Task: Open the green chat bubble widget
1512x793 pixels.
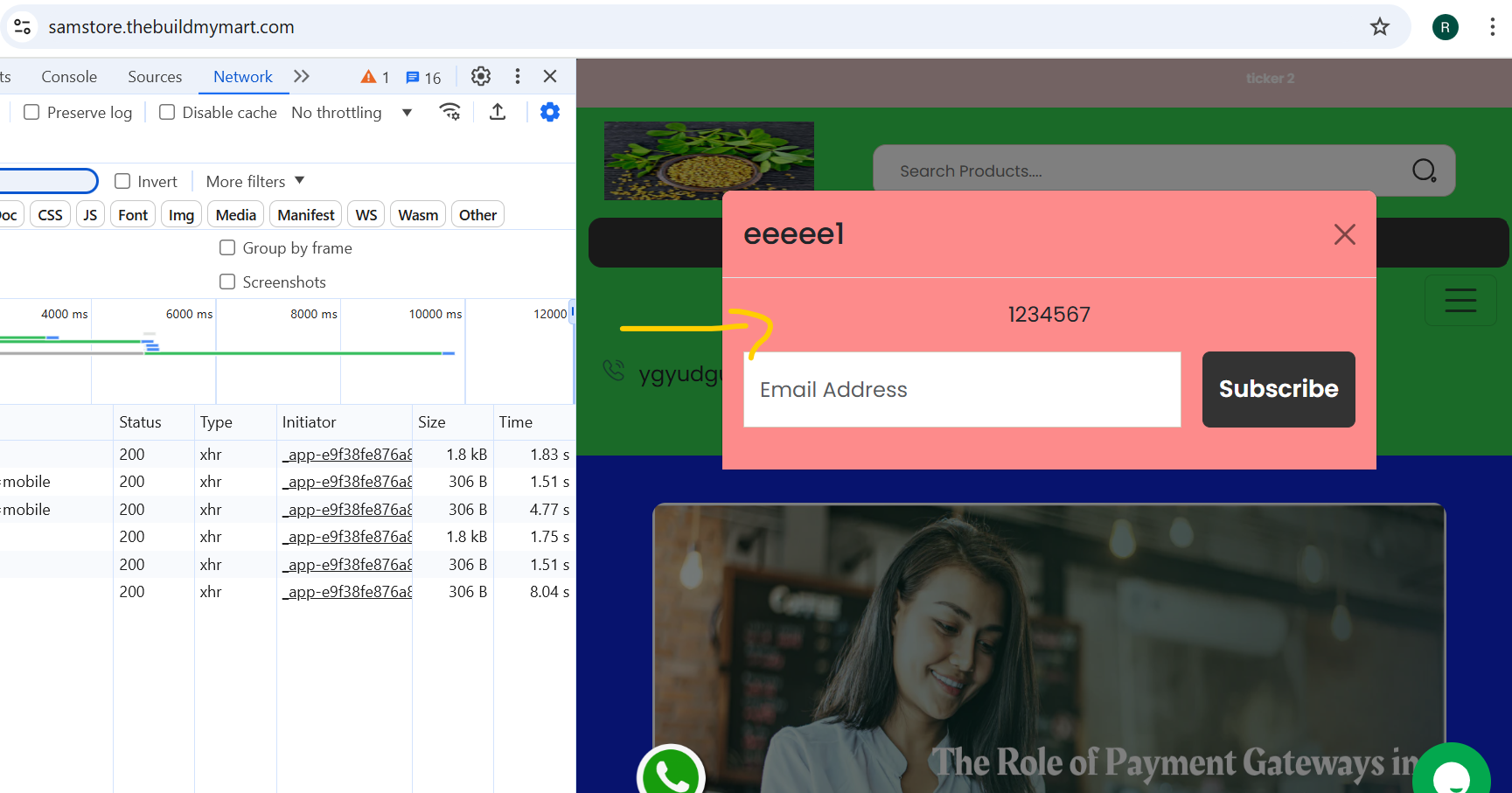Action: click(x=1452, y=771)
